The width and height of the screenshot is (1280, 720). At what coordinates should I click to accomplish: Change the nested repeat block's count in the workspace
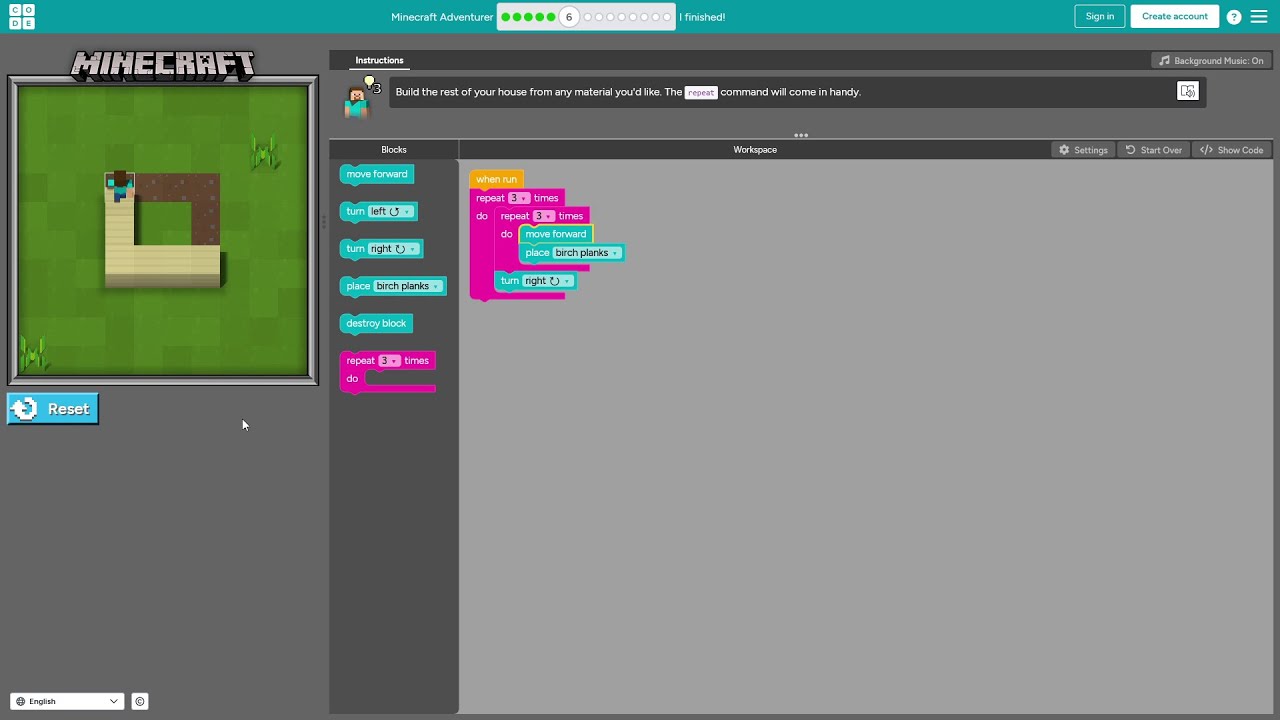click(543, 216)
